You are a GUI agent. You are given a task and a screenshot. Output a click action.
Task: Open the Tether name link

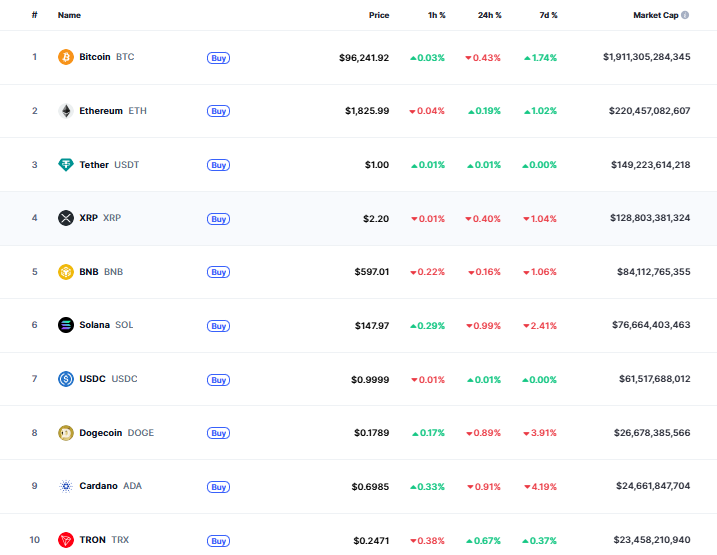(94, 165)
